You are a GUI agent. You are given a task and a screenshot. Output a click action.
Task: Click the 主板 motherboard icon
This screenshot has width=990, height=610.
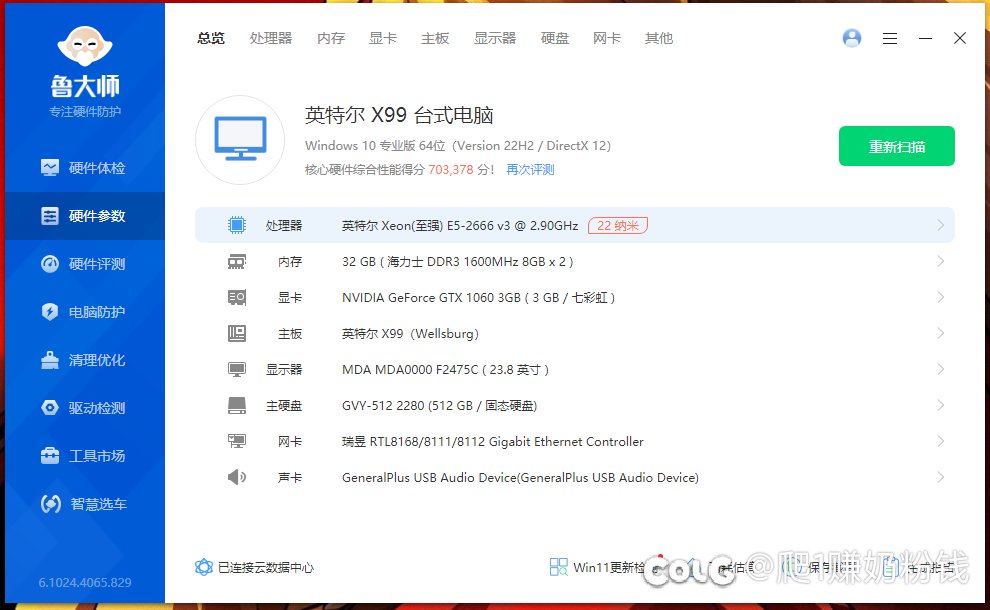(x=237, y=333)
